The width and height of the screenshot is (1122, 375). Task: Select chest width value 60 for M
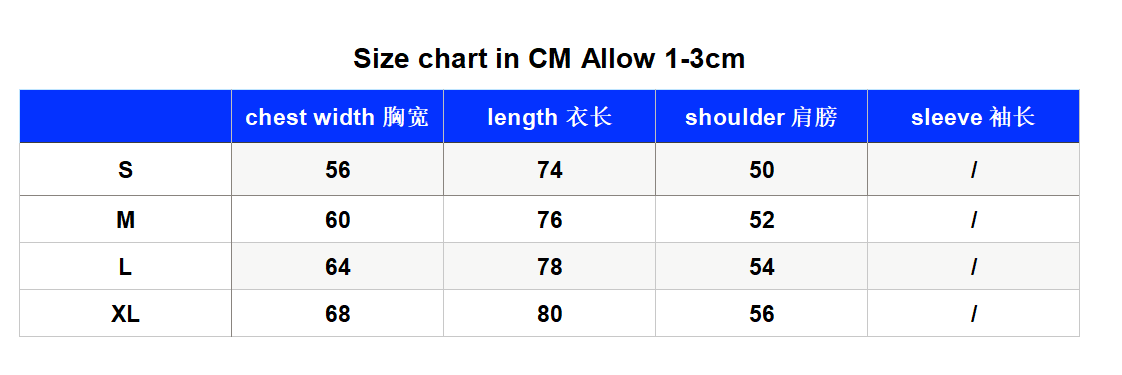tap(337, 220)
